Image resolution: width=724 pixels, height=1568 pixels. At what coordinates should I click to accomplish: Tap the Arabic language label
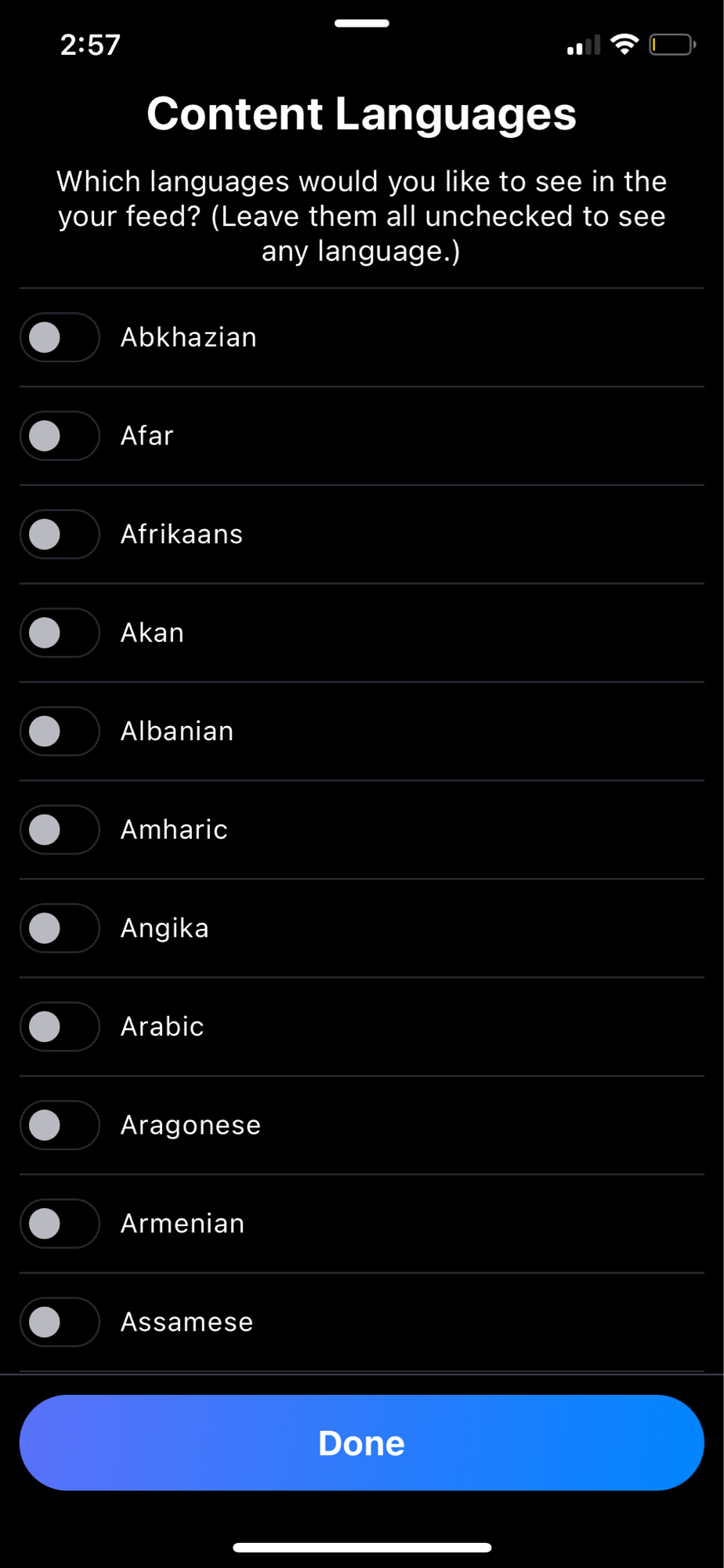tap(162, 1026)
